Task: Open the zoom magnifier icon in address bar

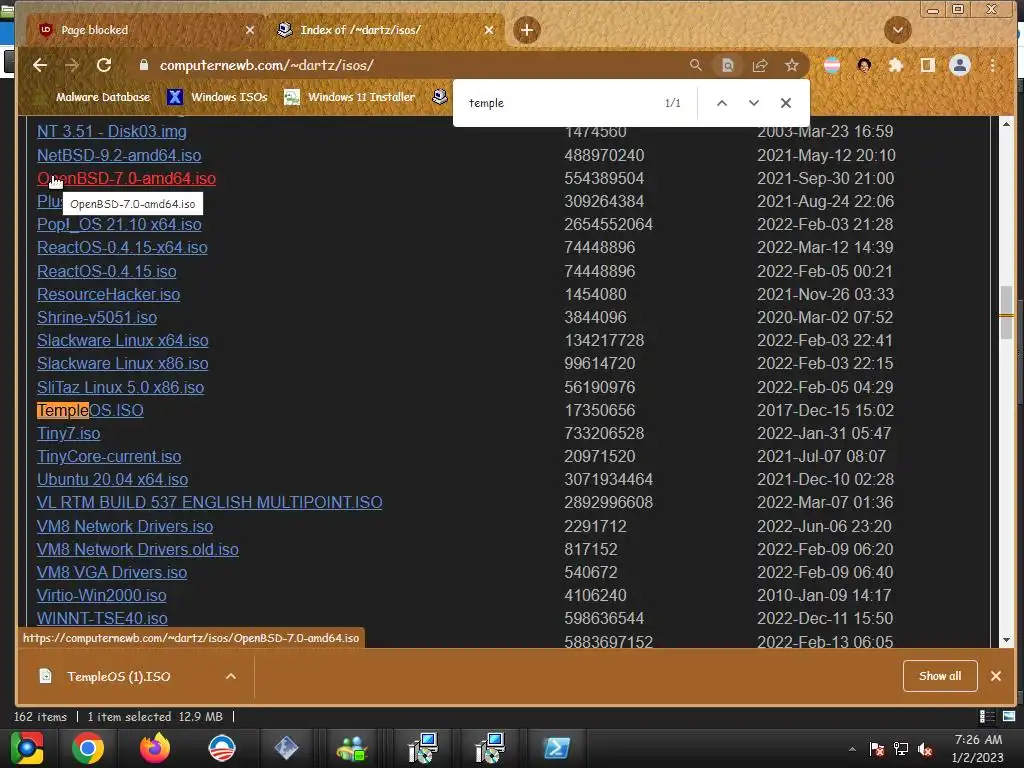Action: coord(696,65)
